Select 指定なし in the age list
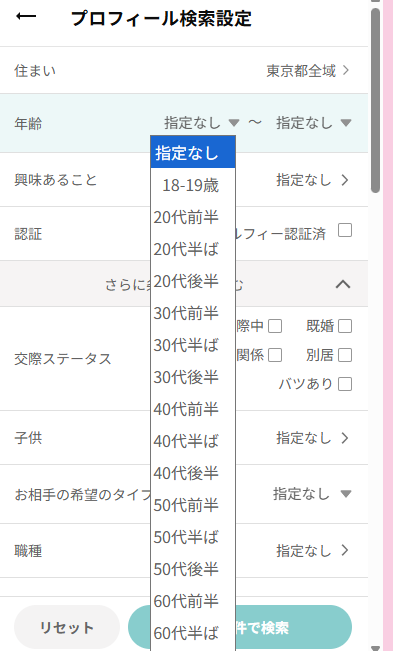395x651 pixels. (x=193, y=152)
